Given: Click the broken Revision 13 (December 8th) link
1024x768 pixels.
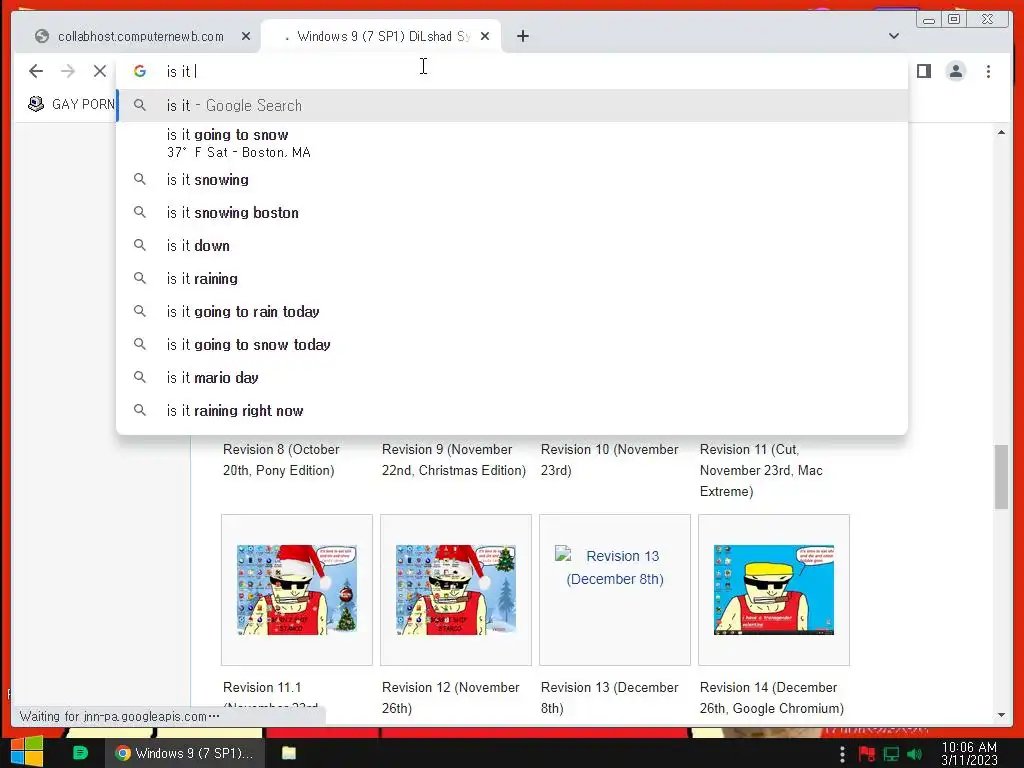Looking at the screenshot, I should click(615, 567).
